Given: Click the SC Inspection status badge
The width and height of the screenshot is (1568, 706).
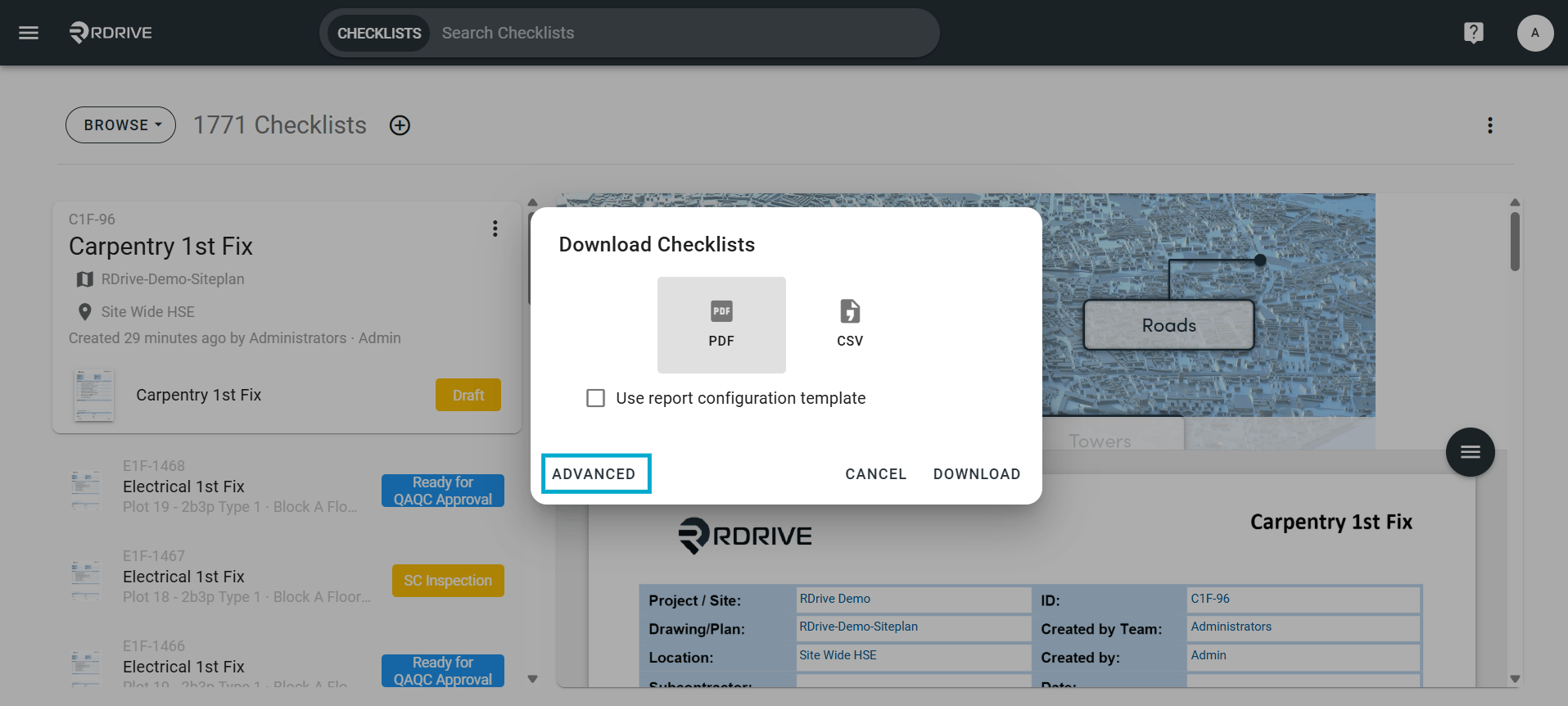Looking at the screenshot, I should (448, 581).
